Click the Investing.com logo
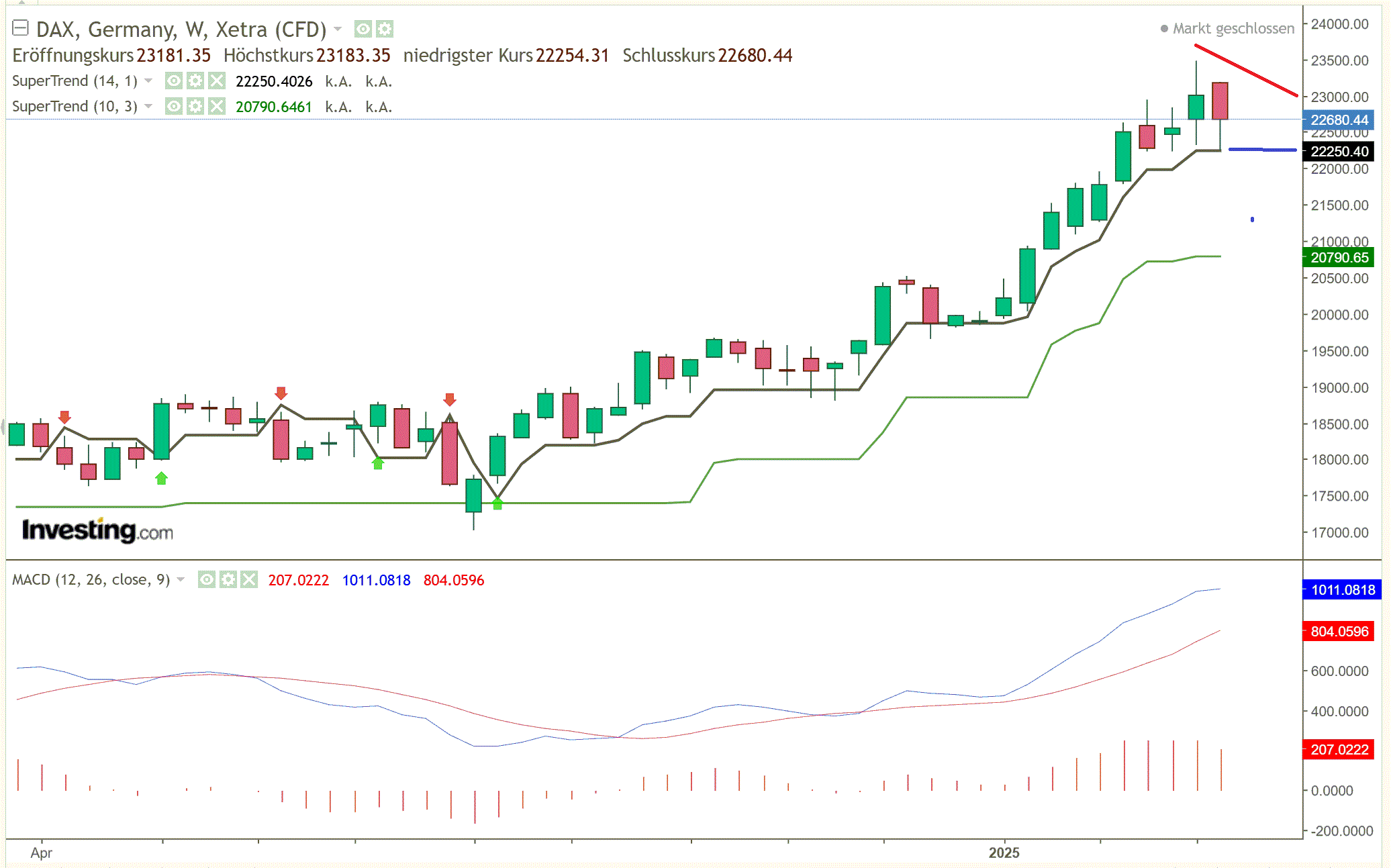Screen dimensions: 1391x868 tap(97, 531)
